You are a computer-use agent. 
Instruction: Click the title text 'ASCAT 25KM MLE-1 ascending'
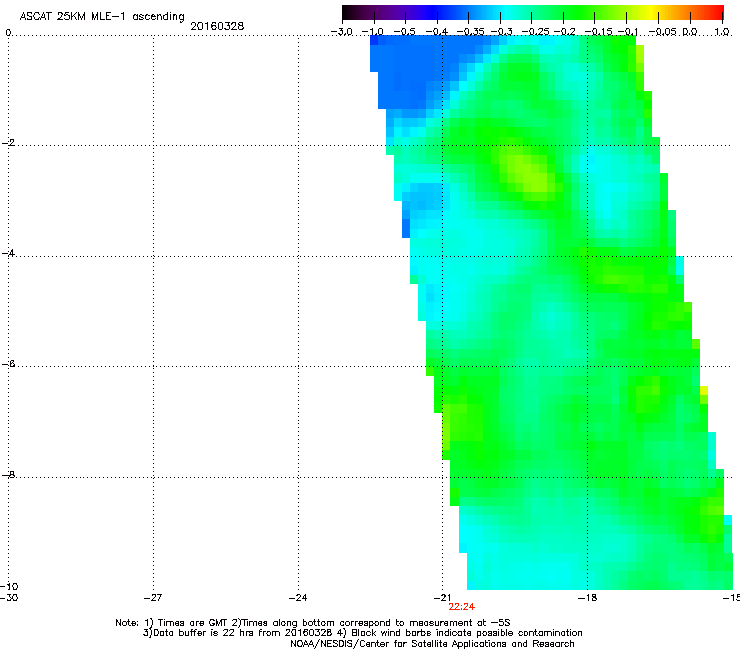point(102,17)
